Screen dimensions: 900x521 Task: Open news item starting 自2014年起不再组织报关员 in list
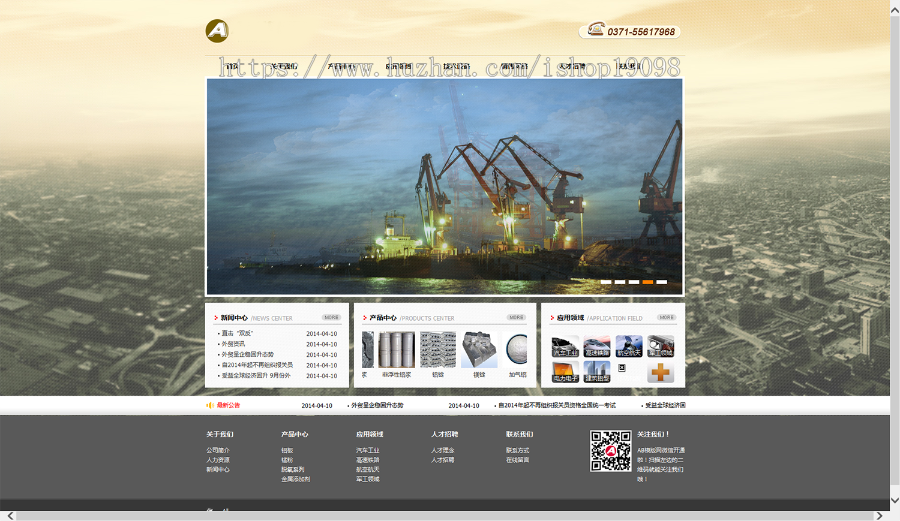click(x=257, y=365)
